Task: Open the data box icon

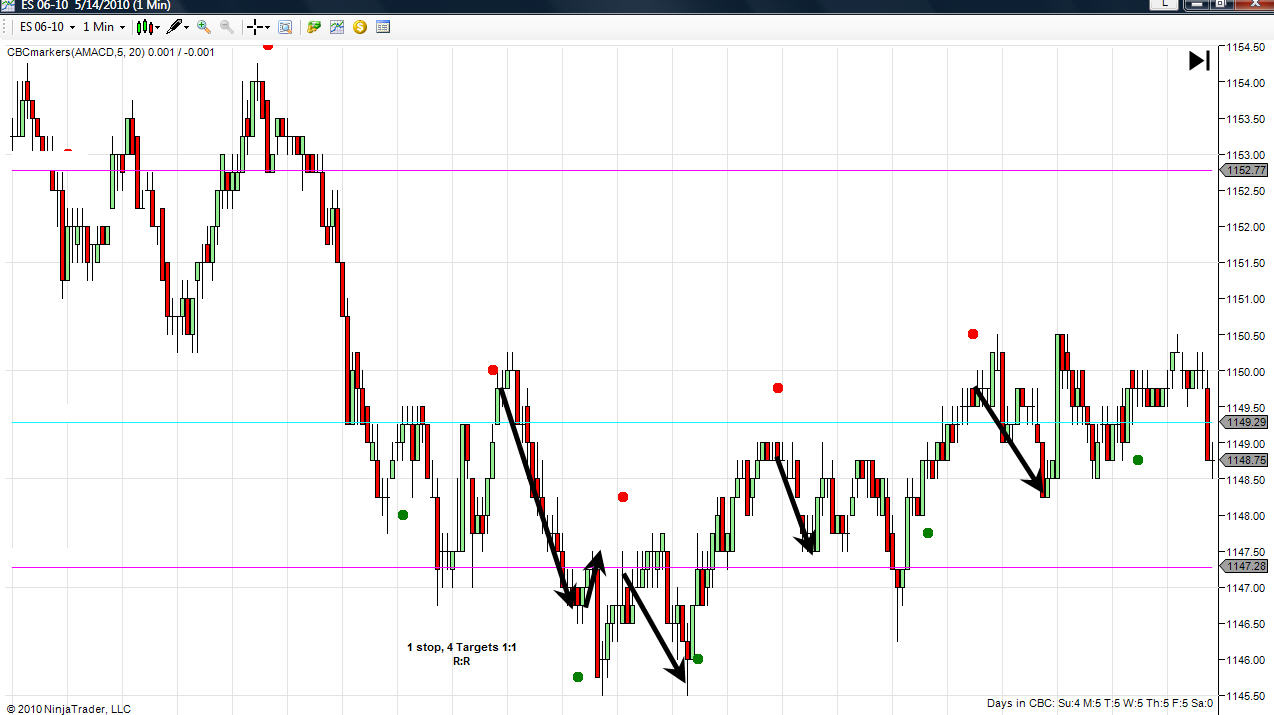Action: pyautogui.click(x=285, y=27)
